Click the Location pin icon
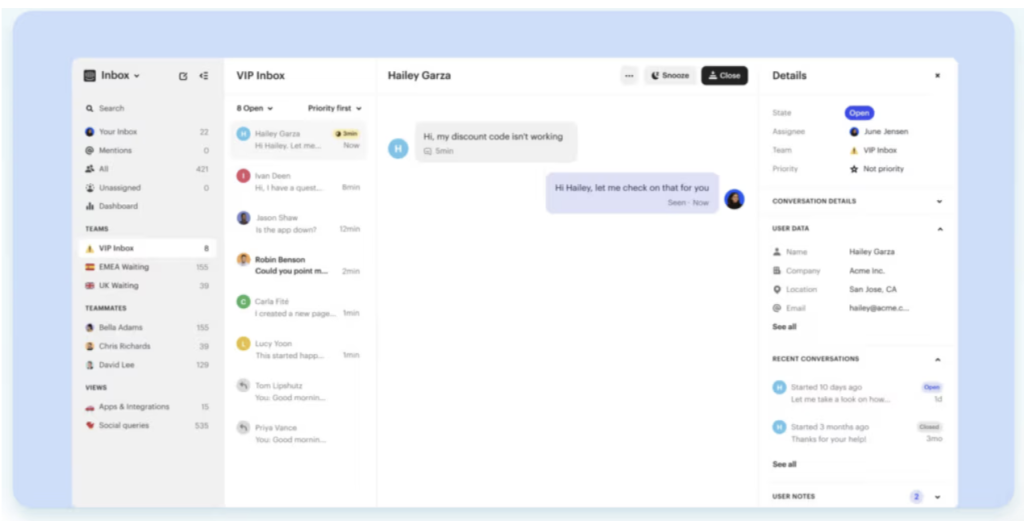This screenshot has height=521, width=1024. point(776,289)
